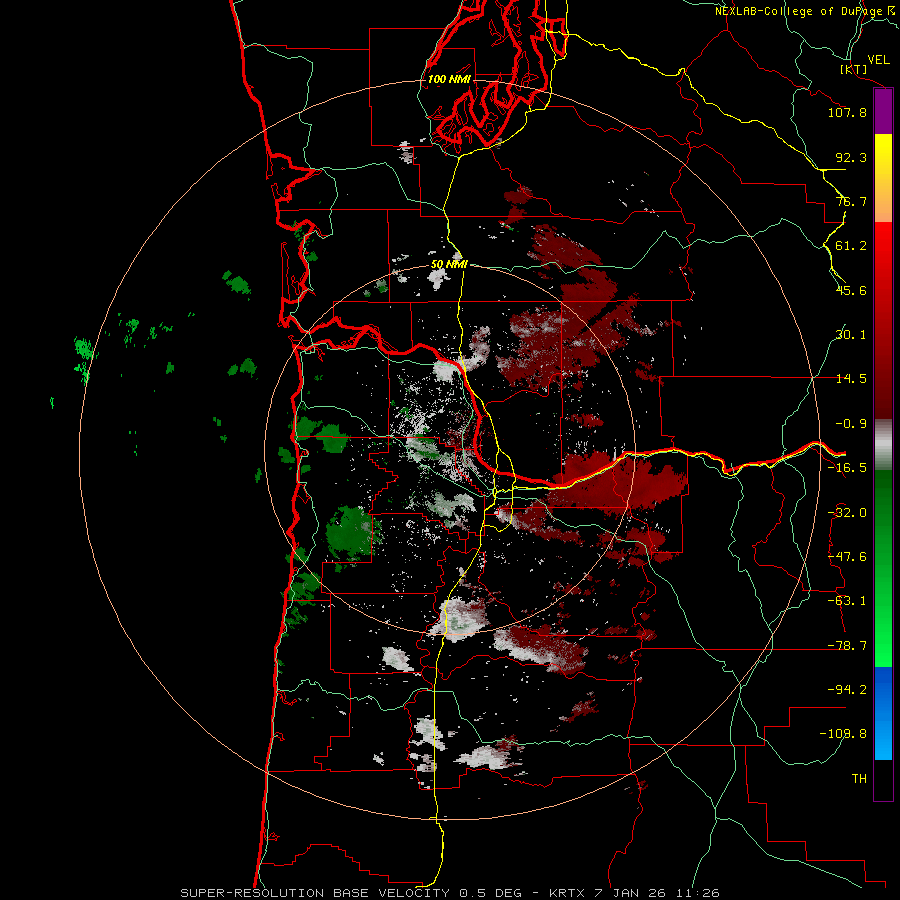900x900 pixels.
Task: Select the VEL legend title
Action: 878,60
